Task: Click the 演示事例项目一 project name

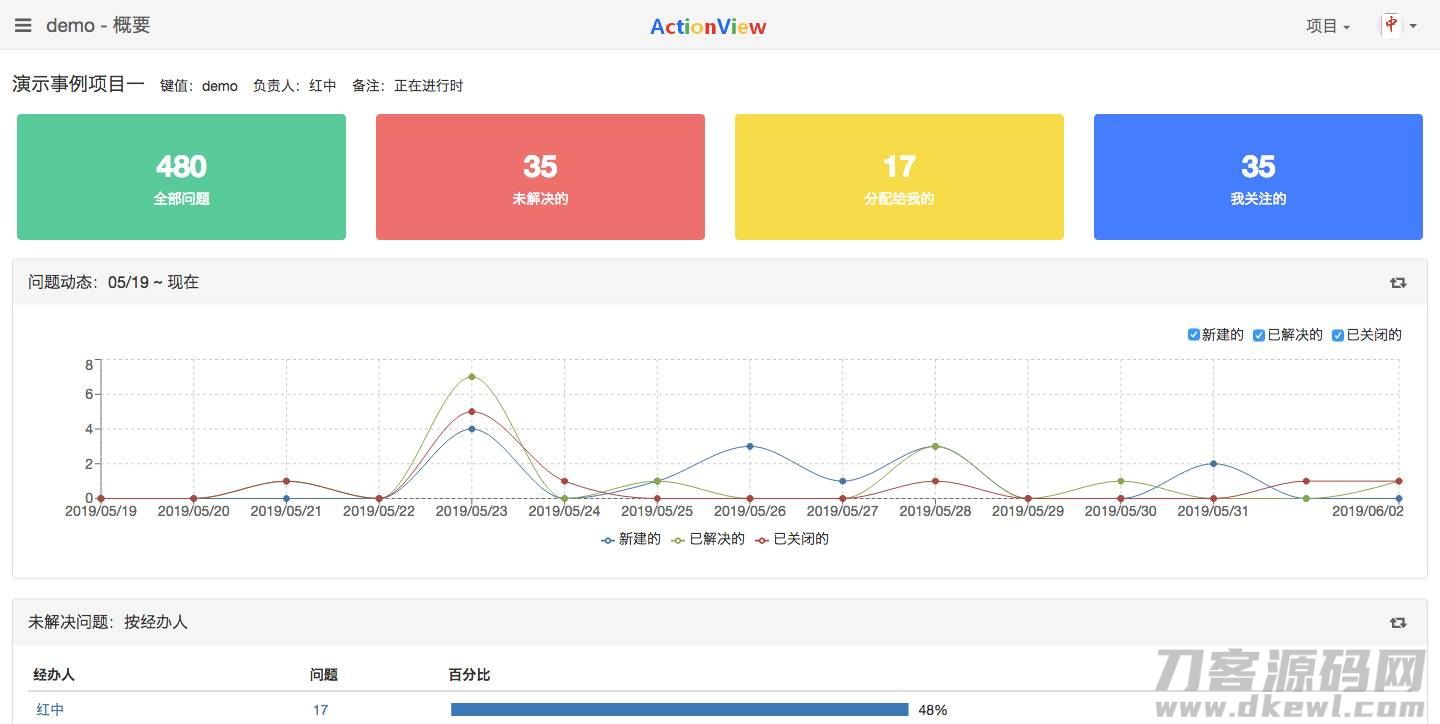Action: [x=78, y=84]
